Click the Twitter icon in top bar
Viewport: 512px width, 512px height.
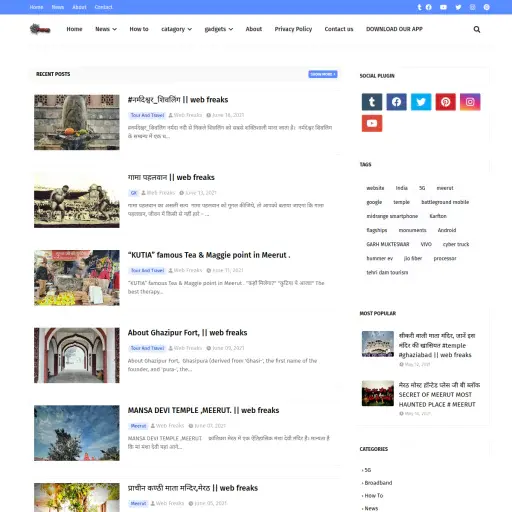coord(458,7)
